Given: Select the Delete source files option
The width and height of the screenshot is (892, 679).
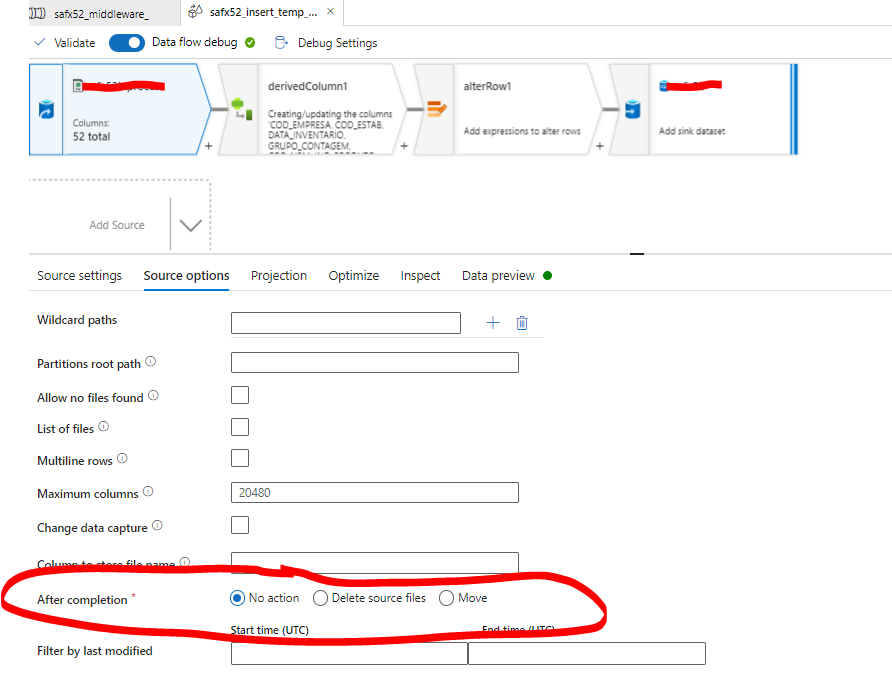Looking at the screenshot, I should (x=320, y=598).
